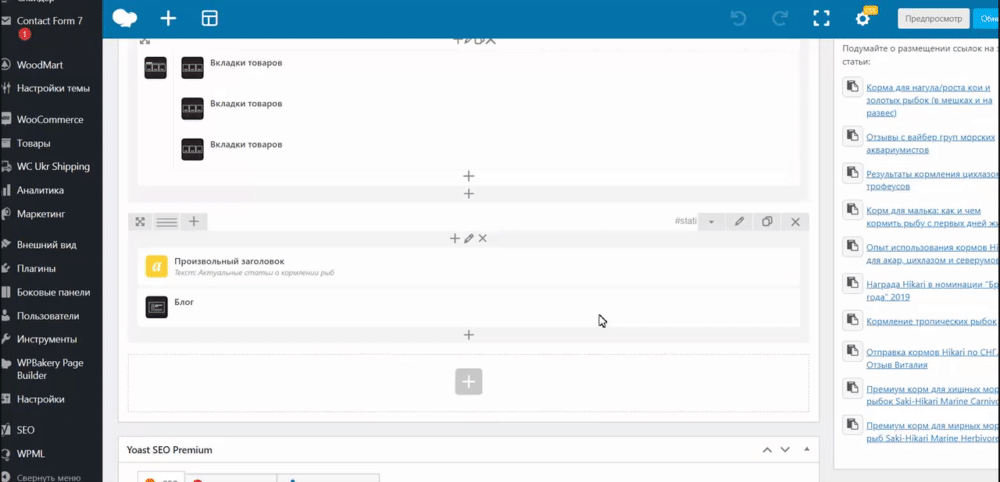This screenshot has width=1000, height=482.
Task: Toggle Yoast SEO Premium panel triangle
Action: pyautogui.click(x=807, y=449)
